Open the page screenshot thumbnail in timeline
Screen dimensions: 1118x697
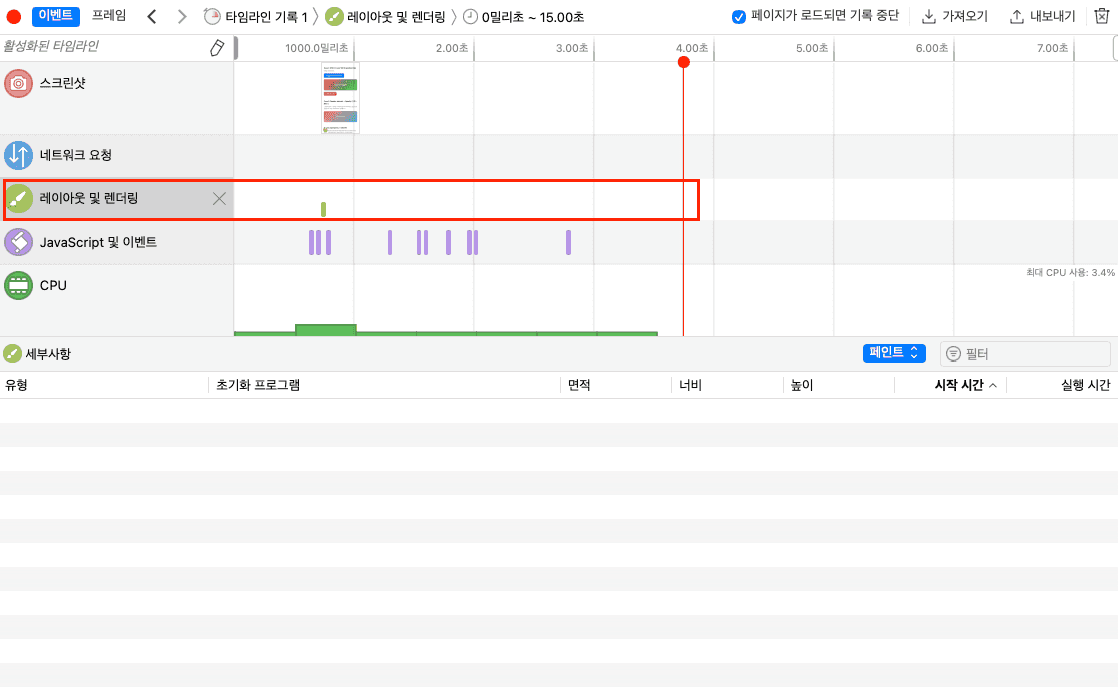click(340, 98)
